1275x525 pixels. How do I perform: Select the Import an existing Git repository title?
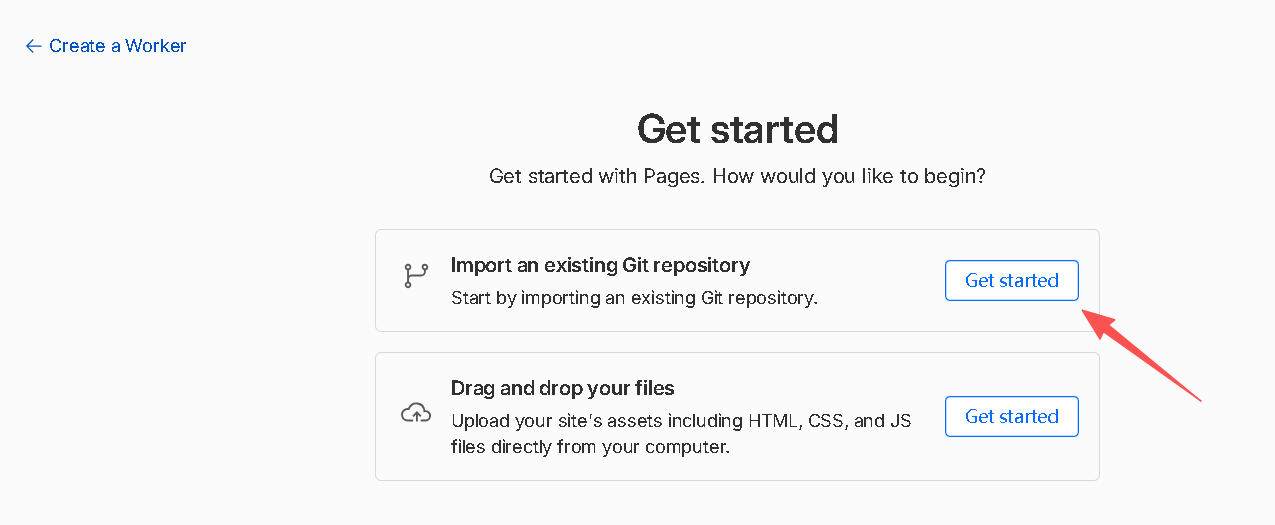click(600, 265)
